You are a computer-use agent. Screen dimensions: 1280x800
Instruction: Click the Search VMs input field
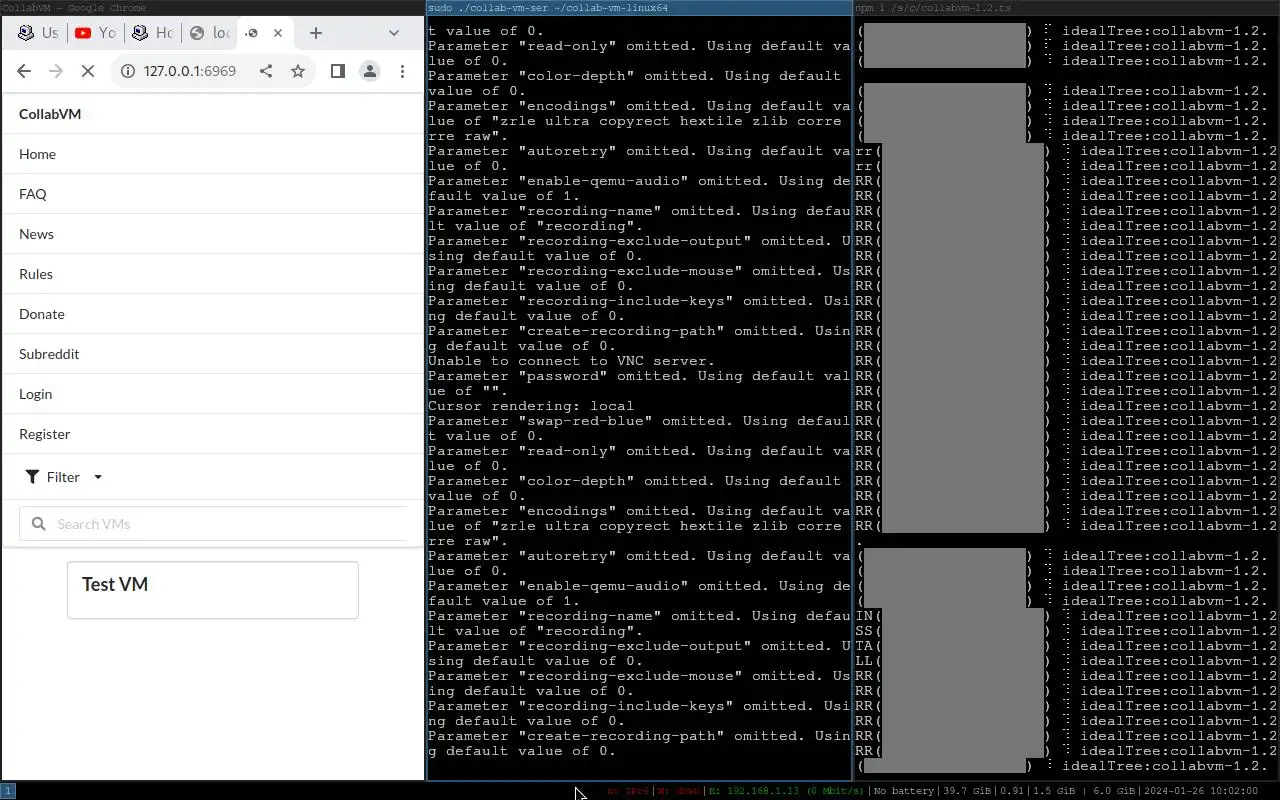[x=213, y=524]
